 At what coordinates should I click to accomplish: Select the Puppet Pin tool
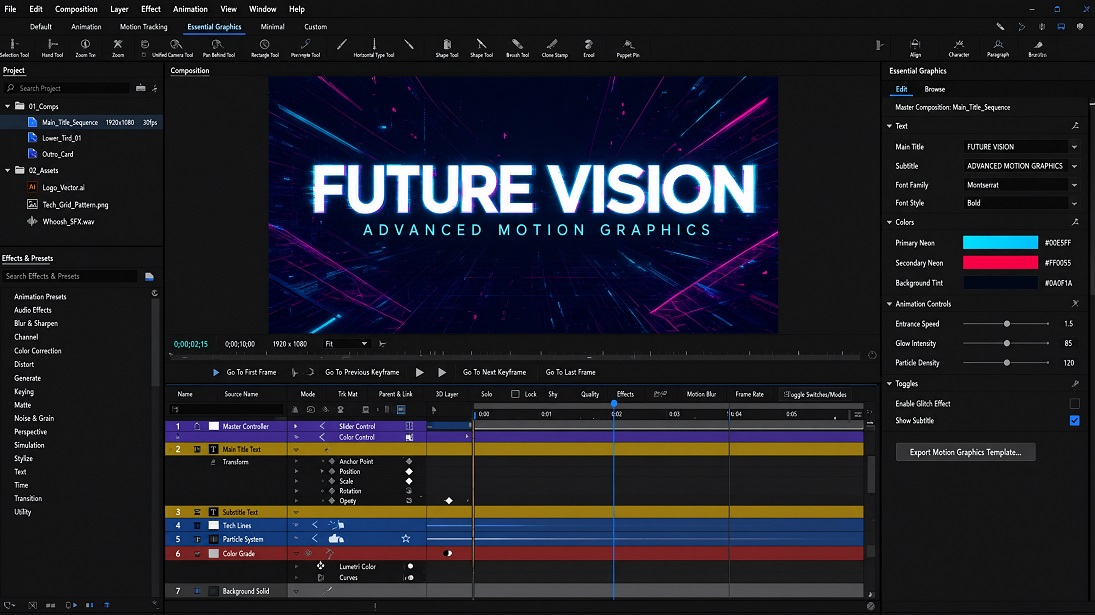pos(628,47)
